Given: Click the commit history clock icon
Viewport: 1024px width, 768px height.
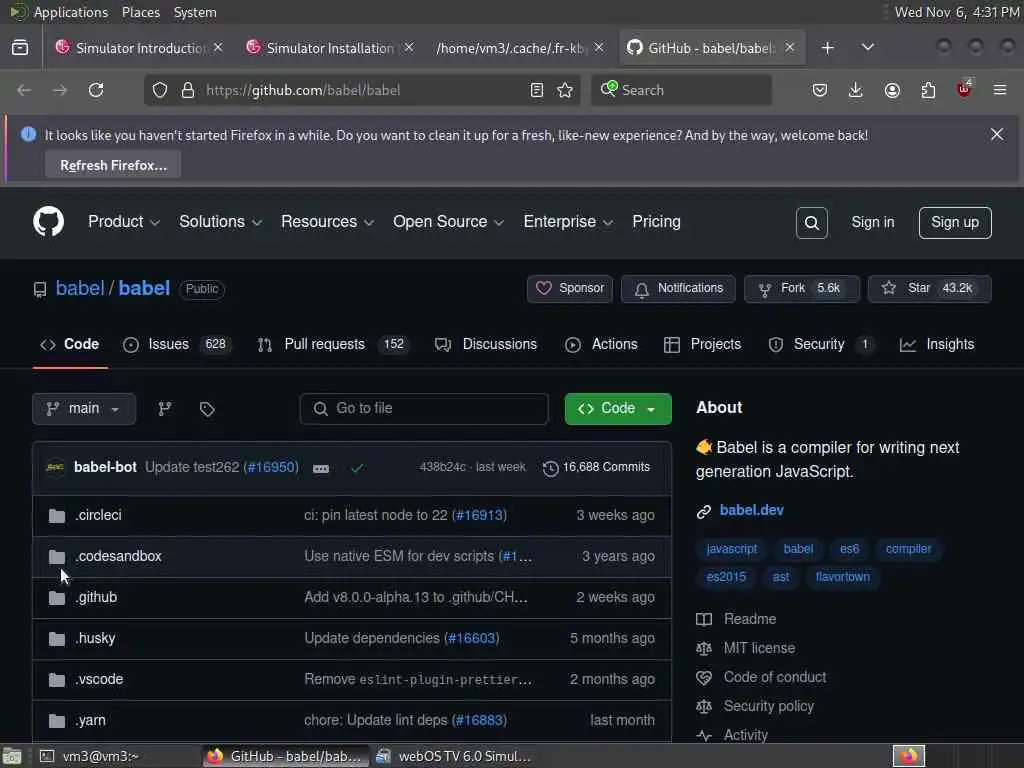Looking at the screenshot, I should pos(551,468).
